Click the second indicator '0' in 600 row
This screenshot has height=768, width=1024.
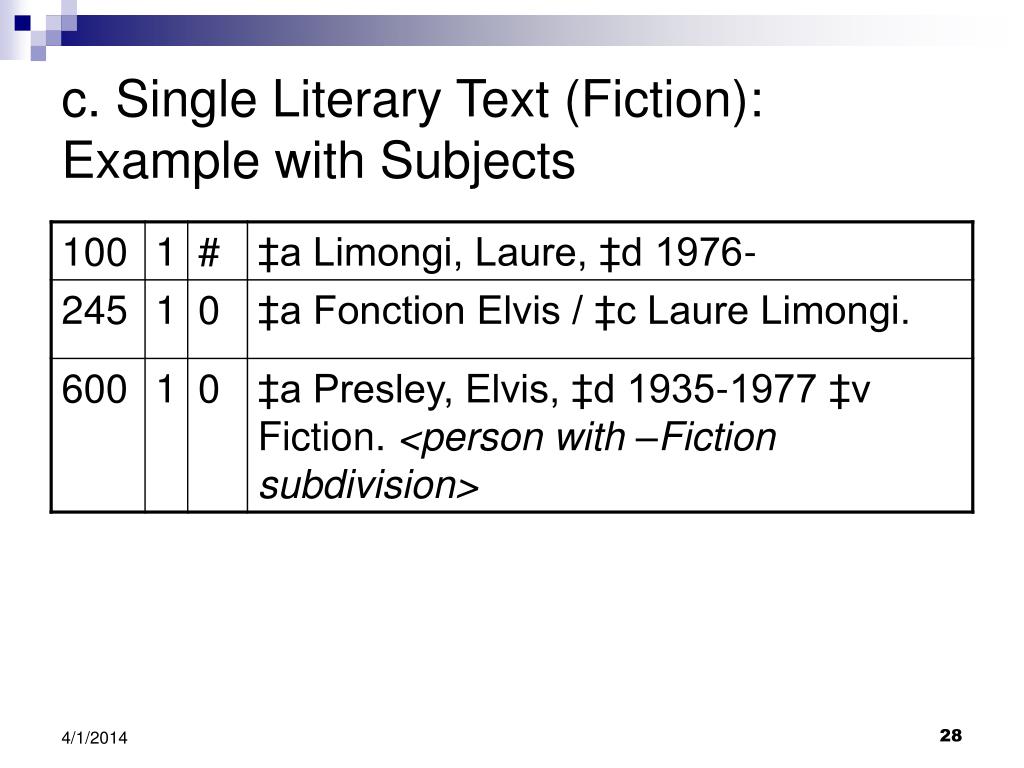tap(208, 389)
